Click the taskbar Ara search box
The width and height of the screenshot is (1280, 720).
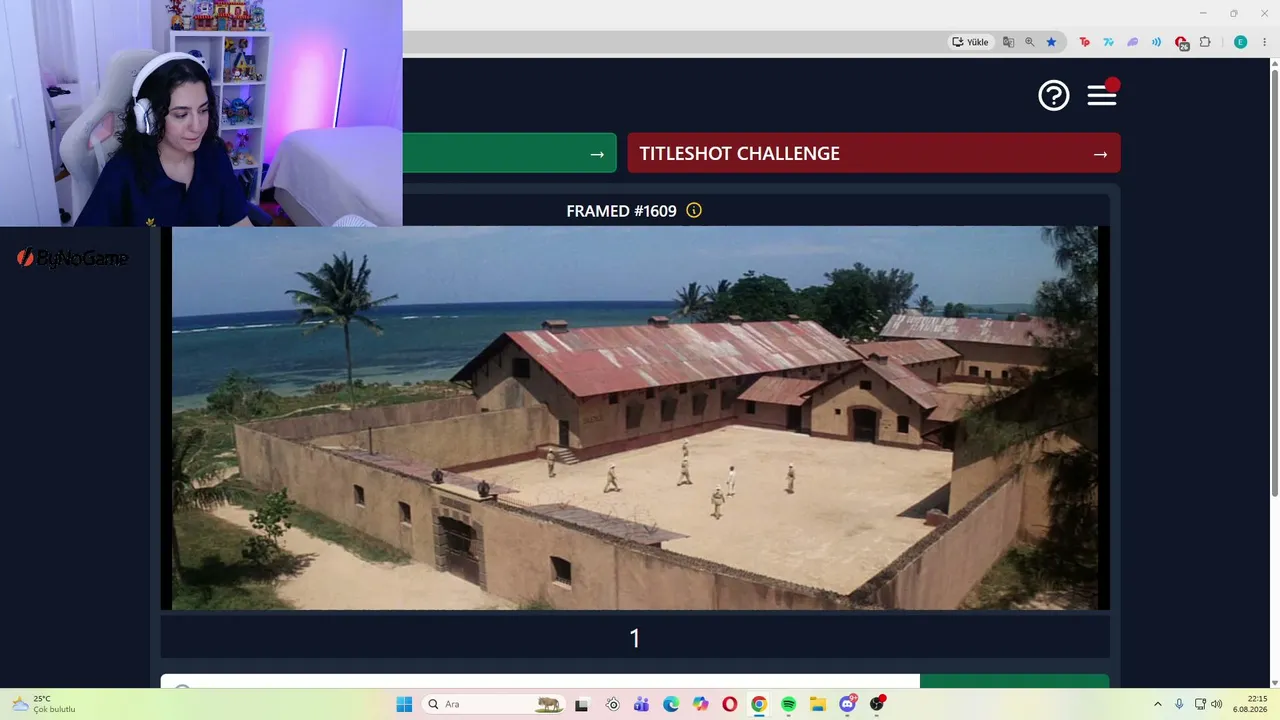pyautogui.click(x=495, y=704)
